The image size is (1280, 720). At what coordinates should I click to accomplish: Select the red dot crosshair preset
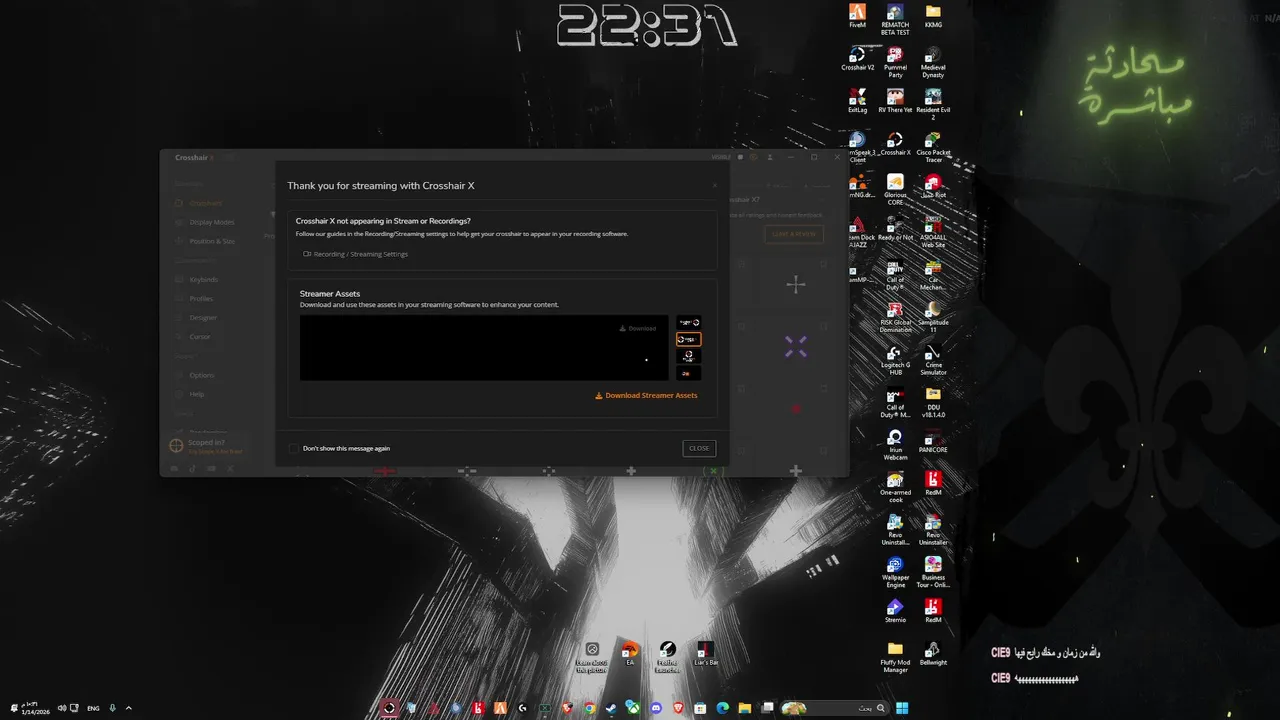pos(796,408)
